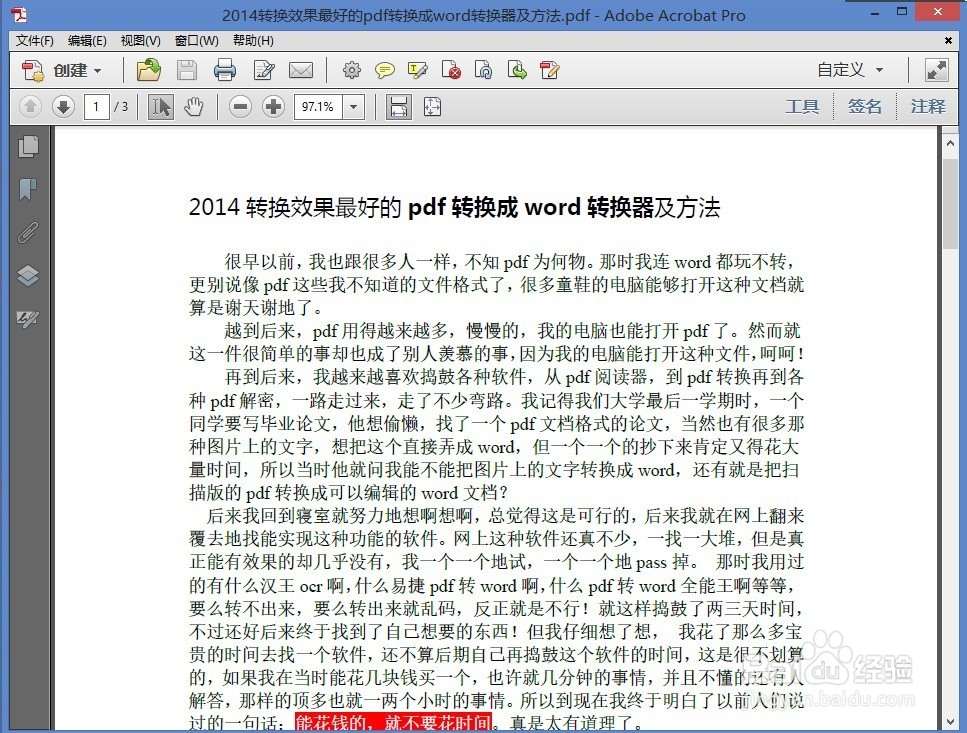Click the Open file folder icon

149,70
